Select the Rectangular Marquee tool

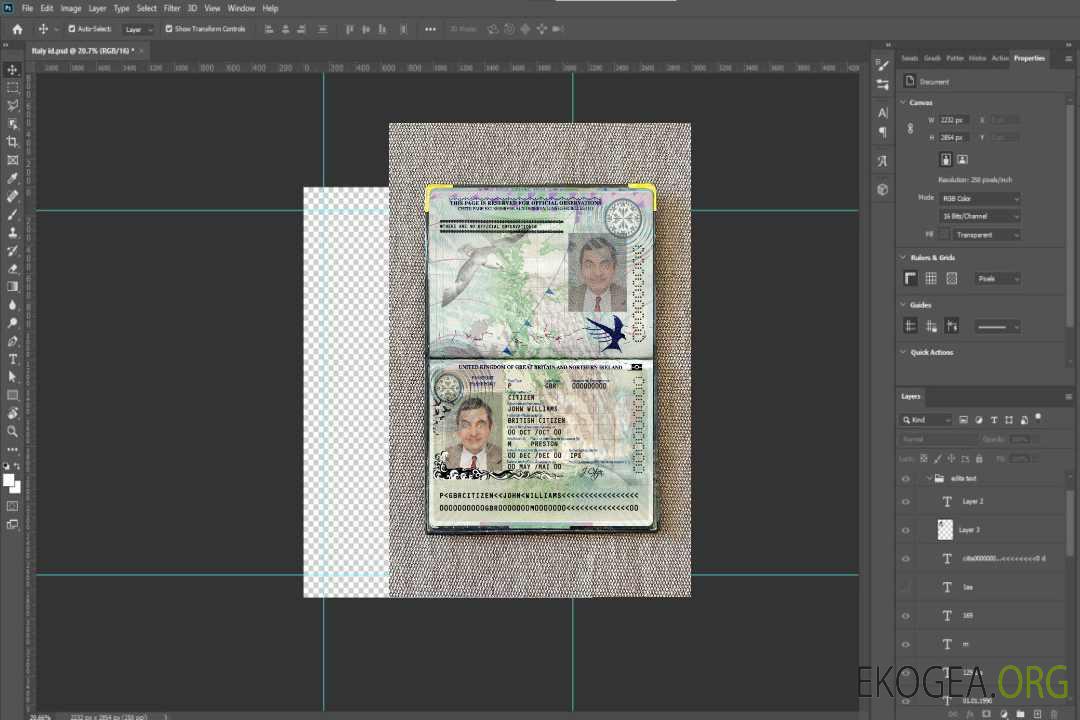12,88
